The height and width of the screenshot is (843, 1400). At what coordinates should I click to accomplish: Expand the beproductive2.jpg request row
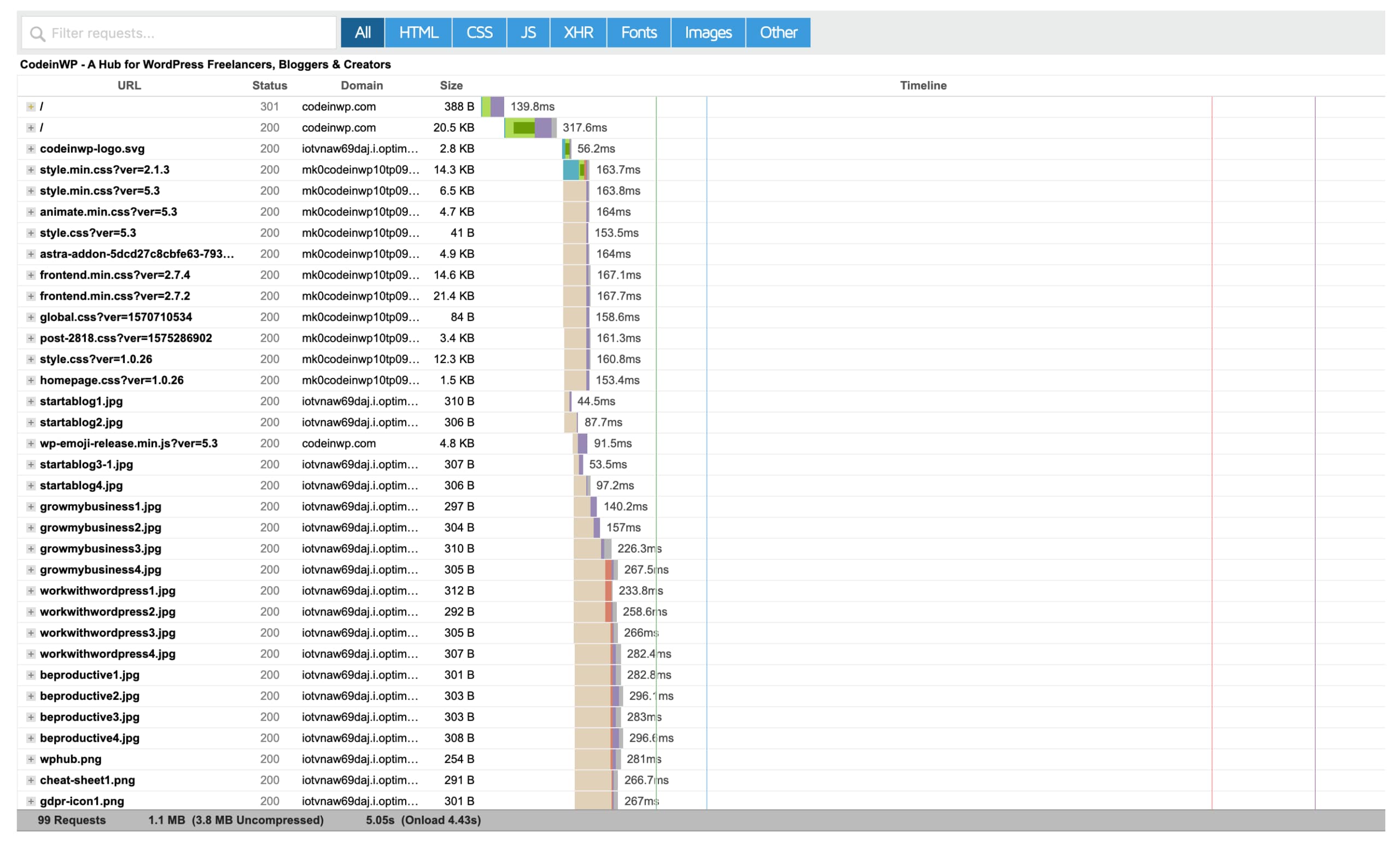(31, 696)
